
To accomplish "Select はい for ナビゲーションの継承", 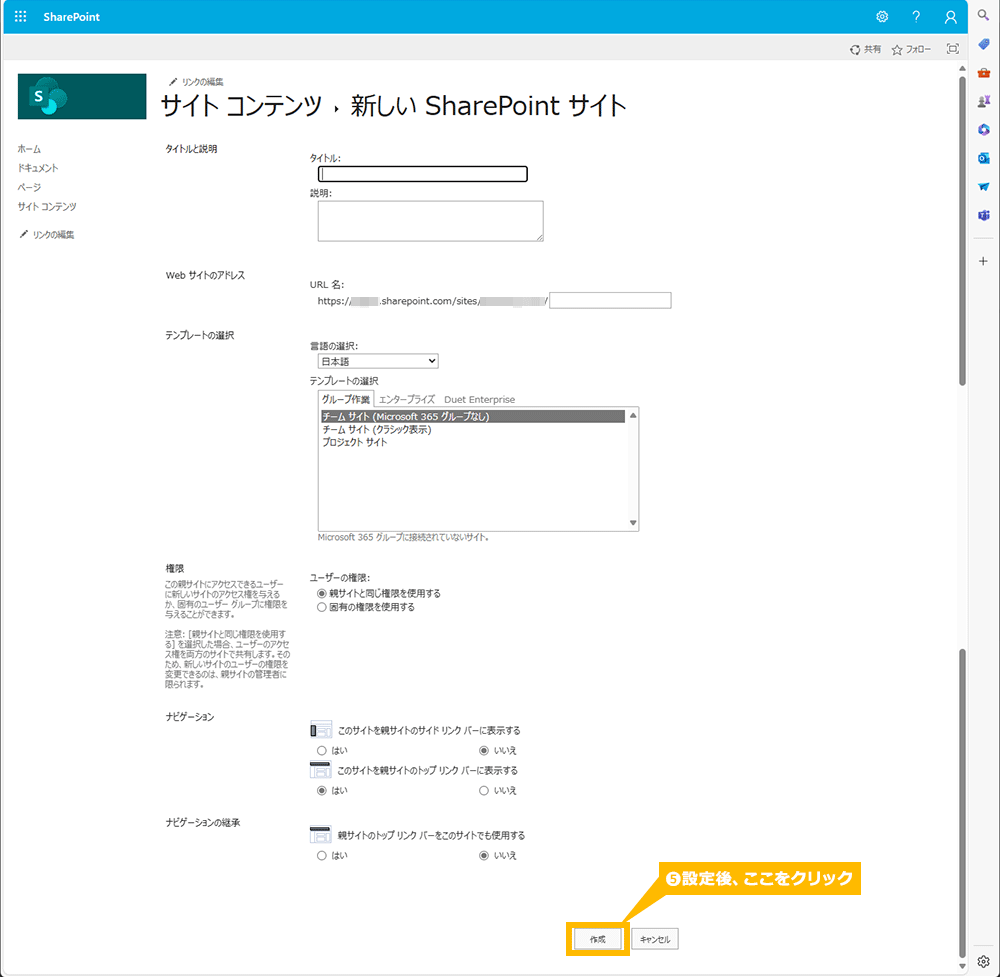I will [322, 856].
